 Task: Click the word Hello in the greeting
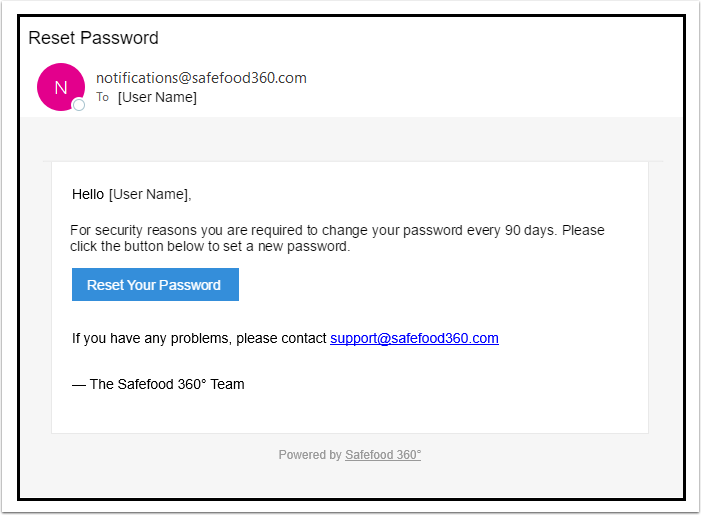click(x=88, y=194)
